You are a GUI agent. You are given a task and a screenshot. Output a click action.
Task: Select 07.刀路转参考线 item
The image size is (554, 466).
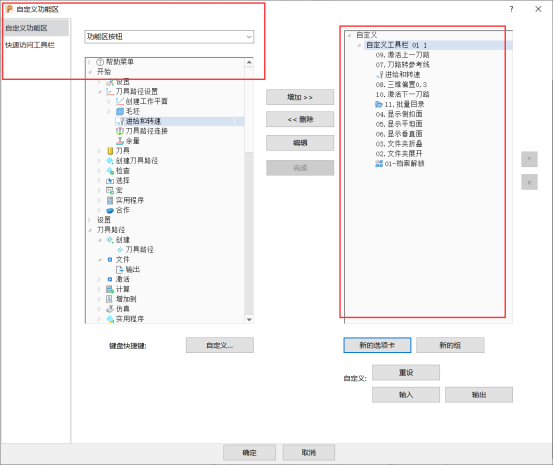pyautogui.click(x=402, y=65)
